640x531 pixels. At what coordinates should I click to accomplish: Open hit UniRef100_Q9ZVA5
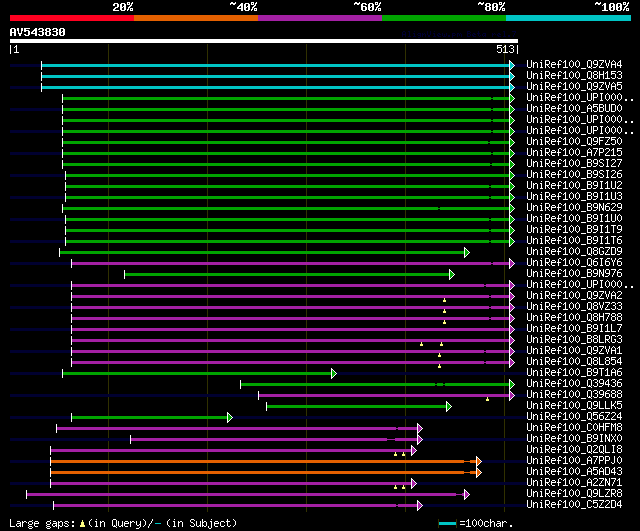[574, 86]
